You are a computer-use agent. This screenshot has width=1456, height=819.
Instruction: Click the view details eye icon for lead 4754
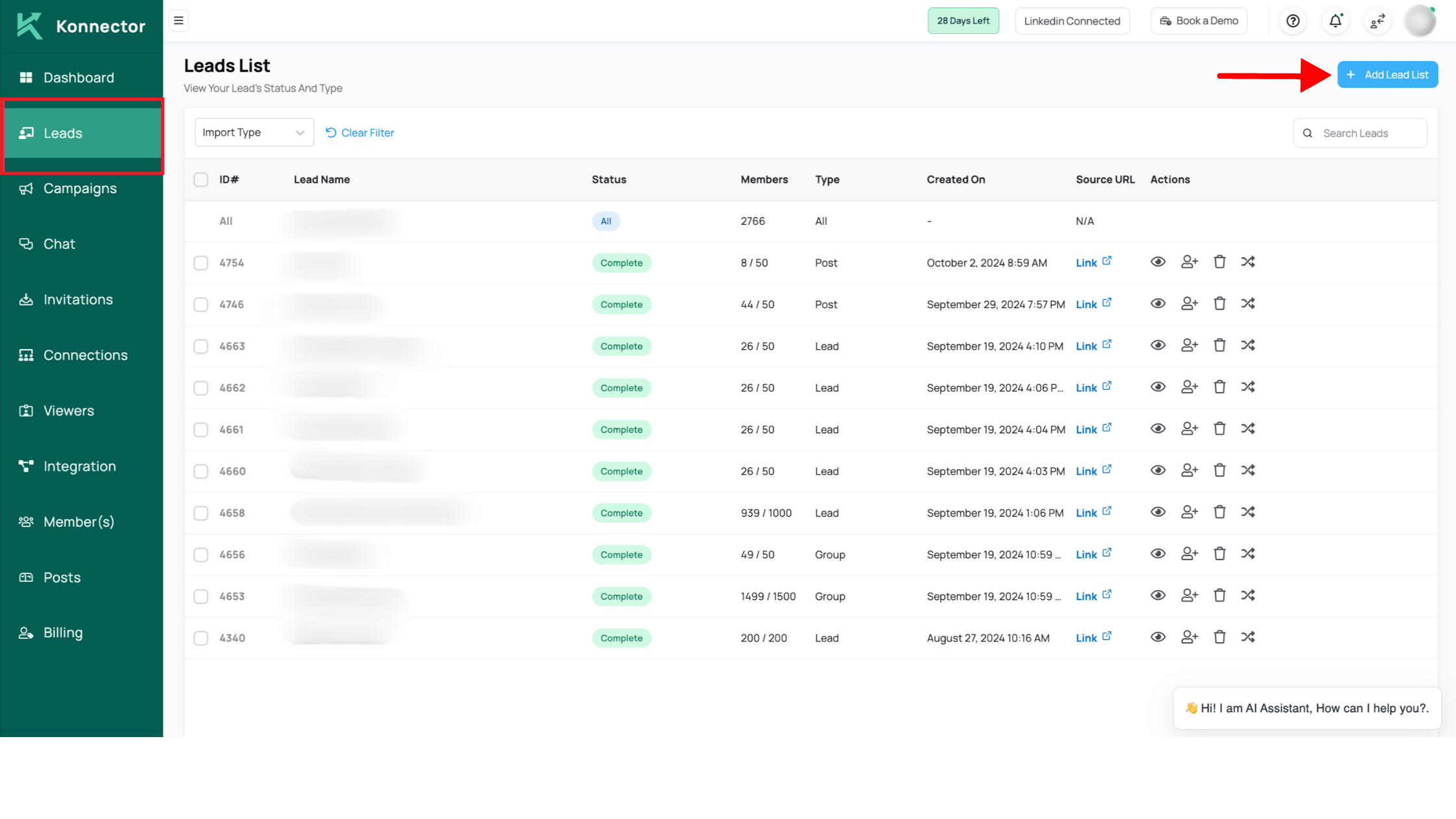1158,261
